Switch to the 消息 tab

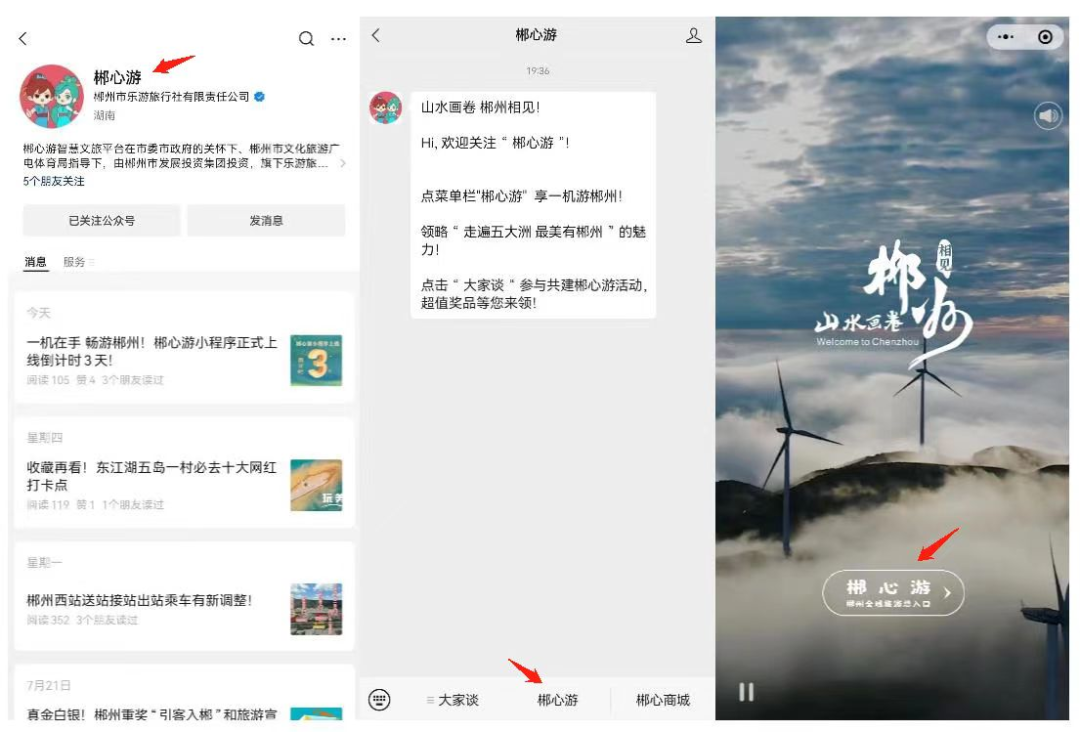[x=36, y=262]
